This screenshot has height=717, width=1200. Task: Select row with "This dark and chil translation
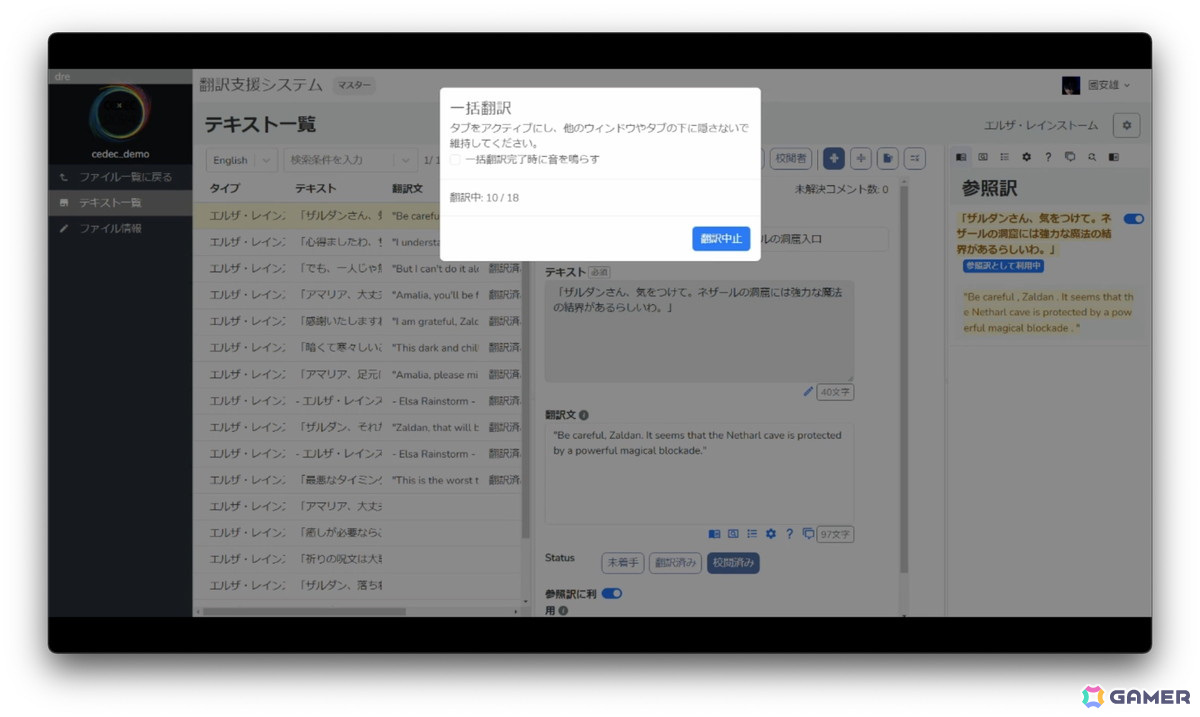tap(358, 348)
